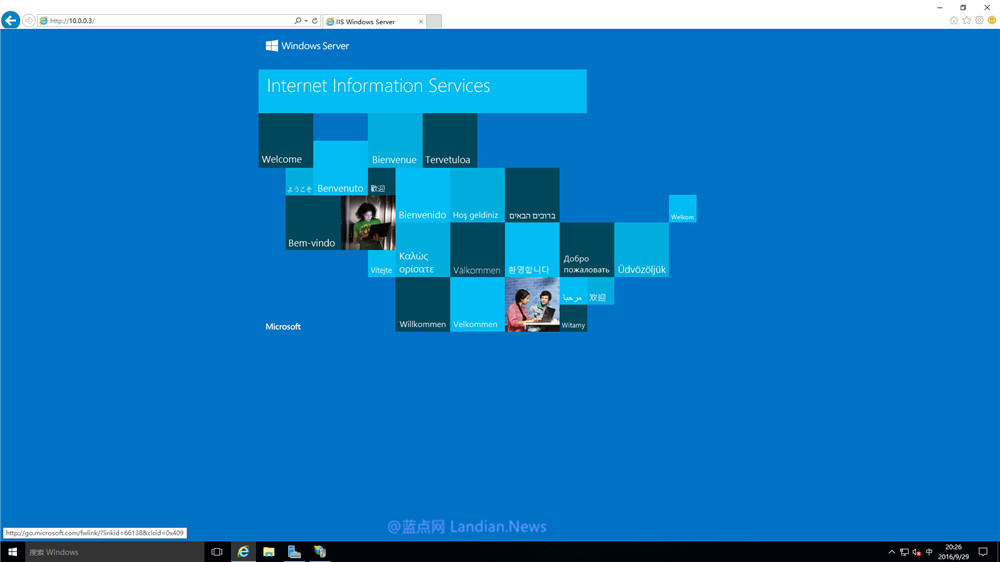Click the muted volume tray icon

[x=916, y=552]
